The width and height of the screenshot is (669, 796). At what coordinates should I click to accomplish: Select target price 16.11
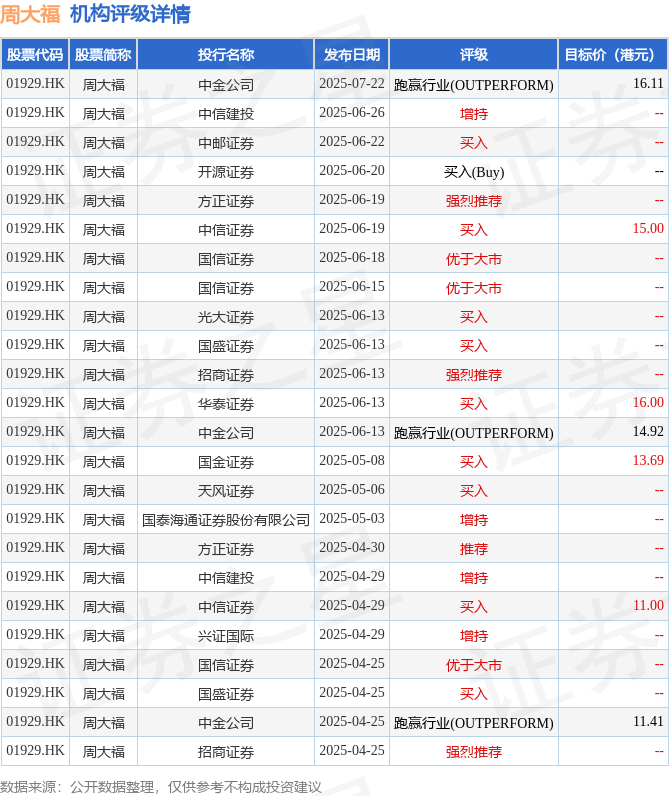click(x=648, y=83)
